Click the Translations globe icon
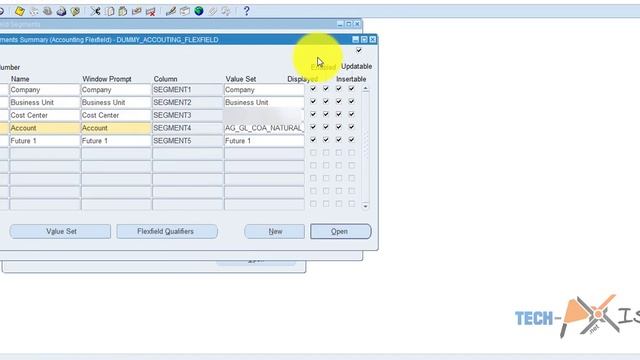Screen dimensions: 640x360 tap(199, 11)
